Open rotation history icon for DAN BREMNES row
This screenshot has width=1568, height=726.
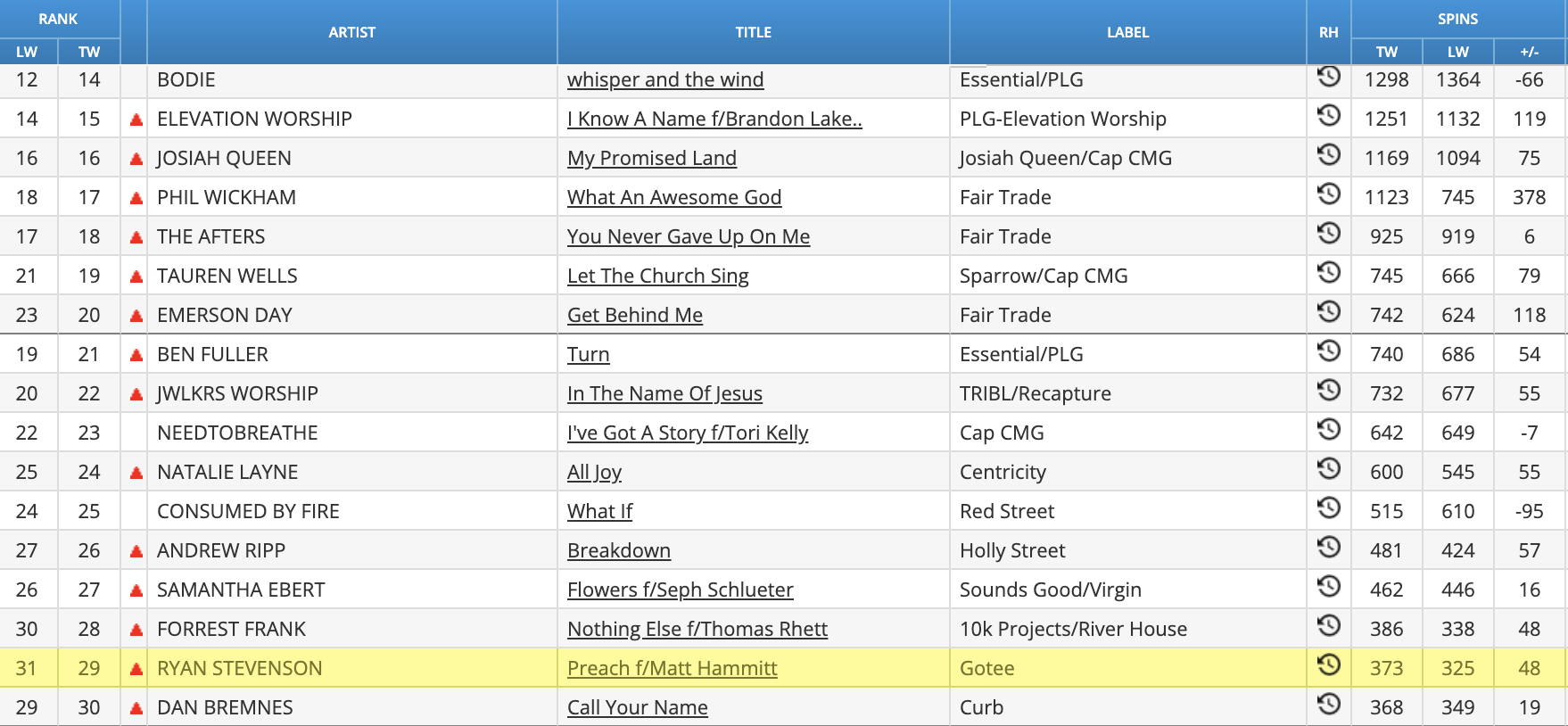(1329, 705)
